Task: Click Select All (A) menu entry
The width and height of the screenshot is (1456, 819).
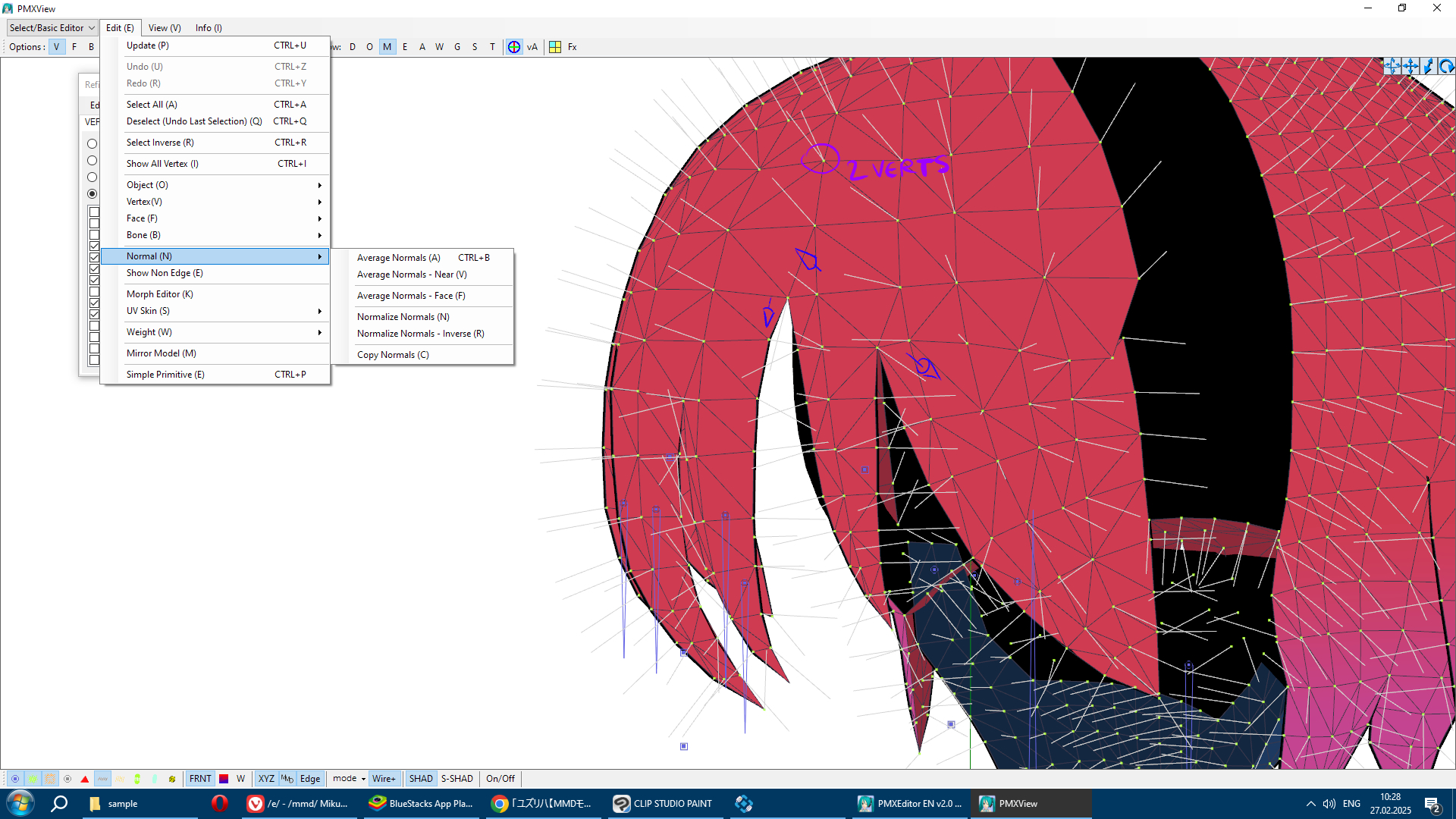Action: (216, 105)
